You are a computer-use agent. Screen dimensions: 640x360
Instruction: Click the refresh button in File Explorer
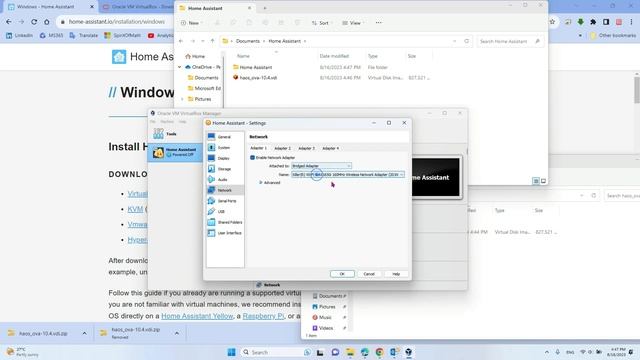click(x=467, y=41)
